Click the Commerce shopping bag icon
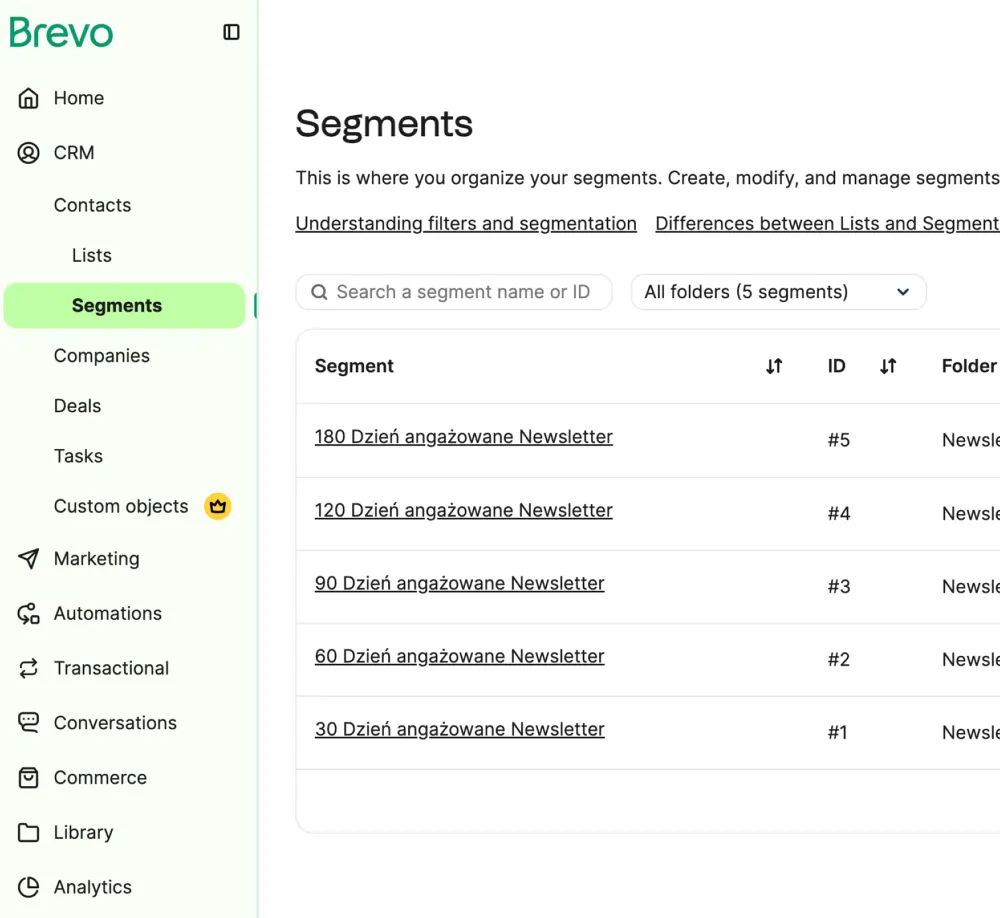Viewport: 1000px width, 918px height. pos(28,778)
